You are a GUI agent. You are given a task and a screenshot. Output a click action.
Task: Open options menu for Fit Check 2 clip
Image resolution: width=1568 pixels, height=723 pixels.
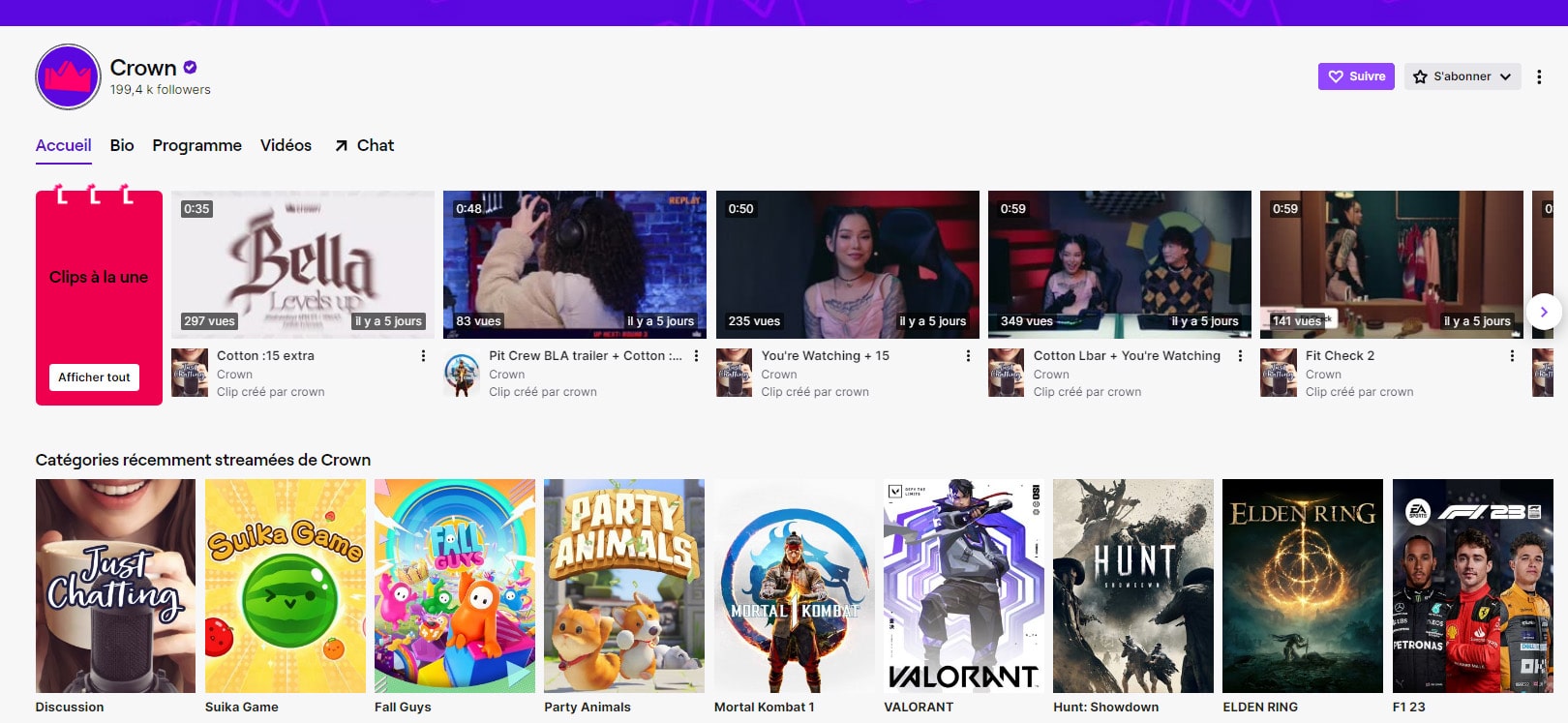[1512, 356]
